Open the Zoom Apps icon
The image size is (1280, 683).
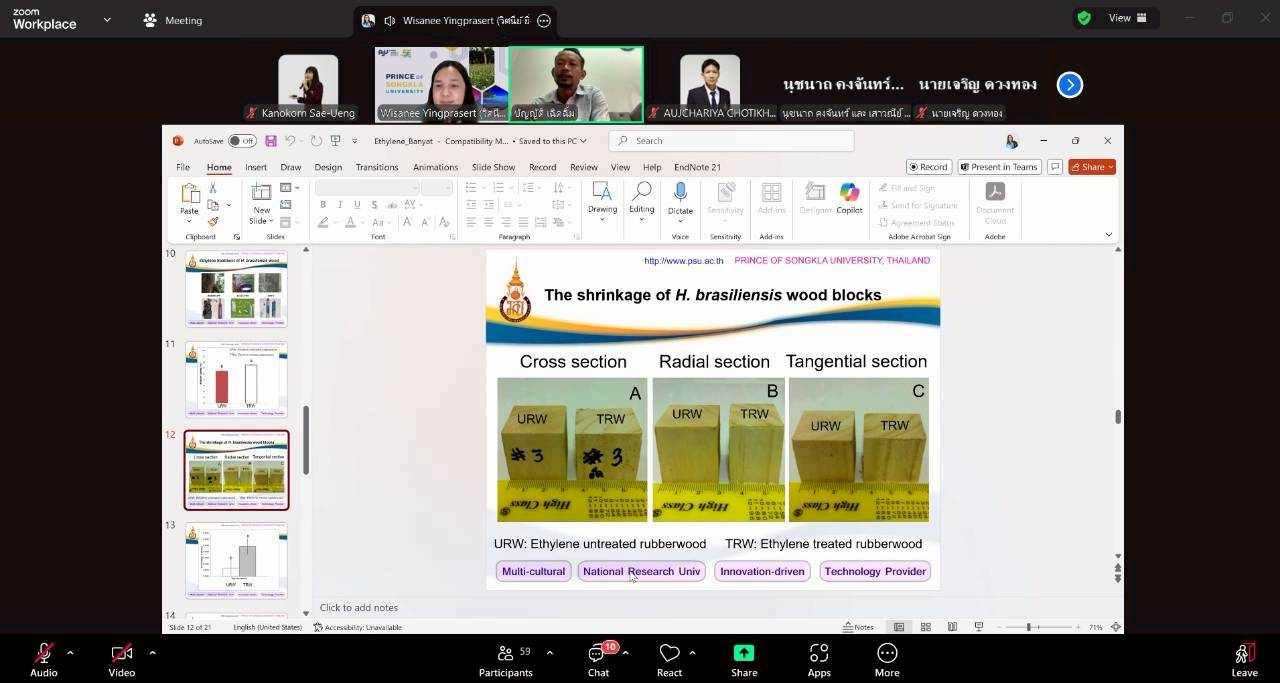click(819, 653)
